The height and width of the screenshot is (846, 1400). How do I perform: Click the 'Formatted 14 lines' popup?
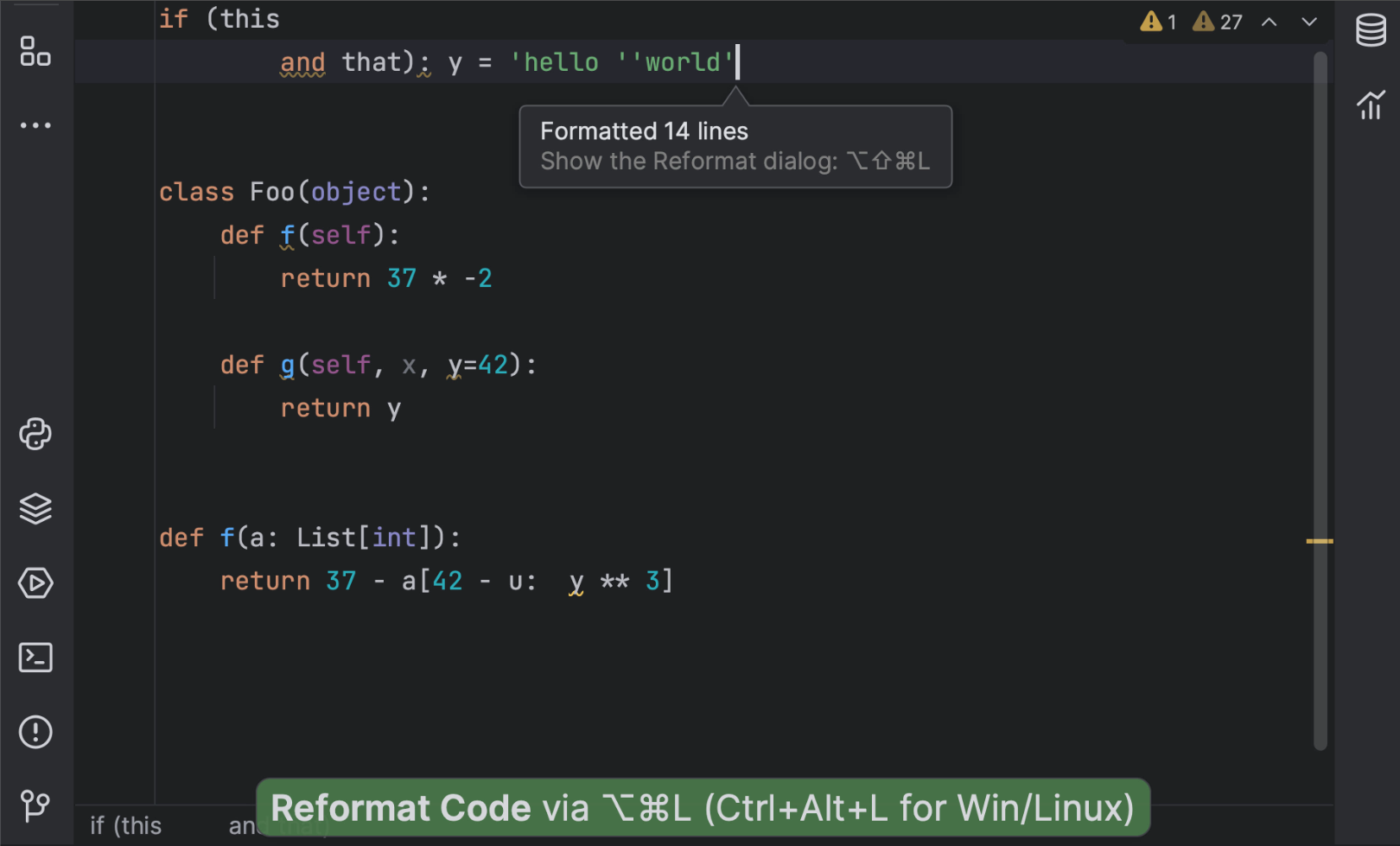coord(735,146)
